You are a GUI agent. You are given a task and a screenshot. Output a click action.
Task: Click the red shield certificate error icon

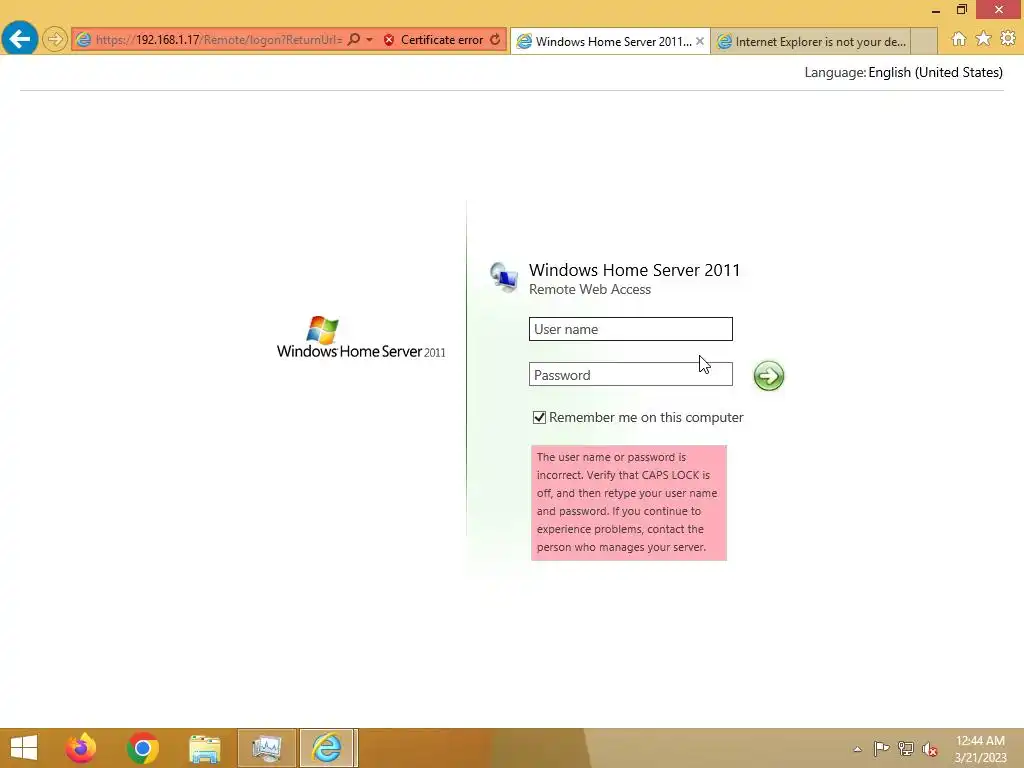pos(389,40)
